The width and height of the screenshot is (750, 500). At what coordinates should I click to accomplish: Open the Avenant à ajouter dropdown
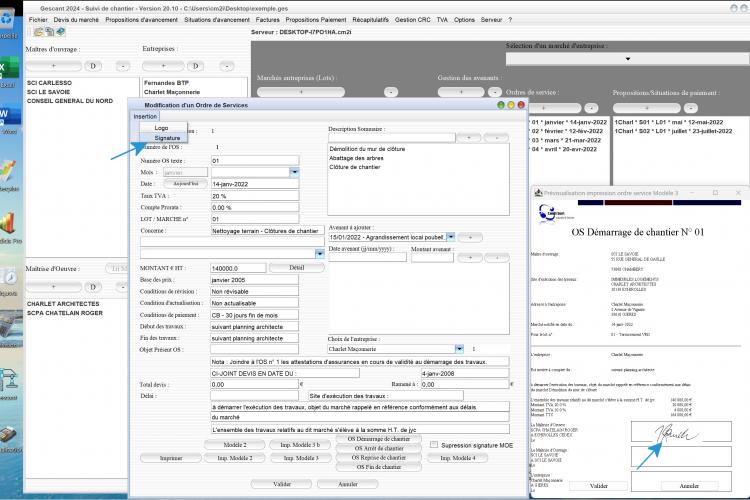point(451,237)
